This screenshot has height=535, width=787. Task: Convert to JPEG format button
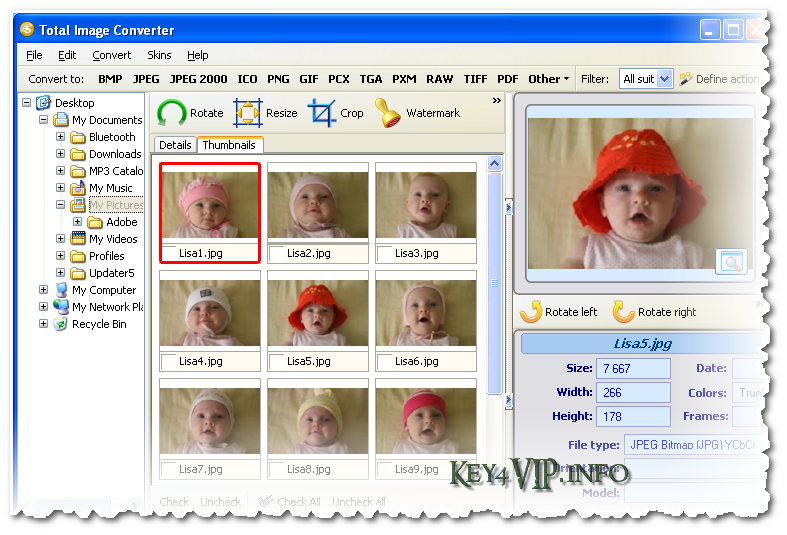(x=146, y=79)
